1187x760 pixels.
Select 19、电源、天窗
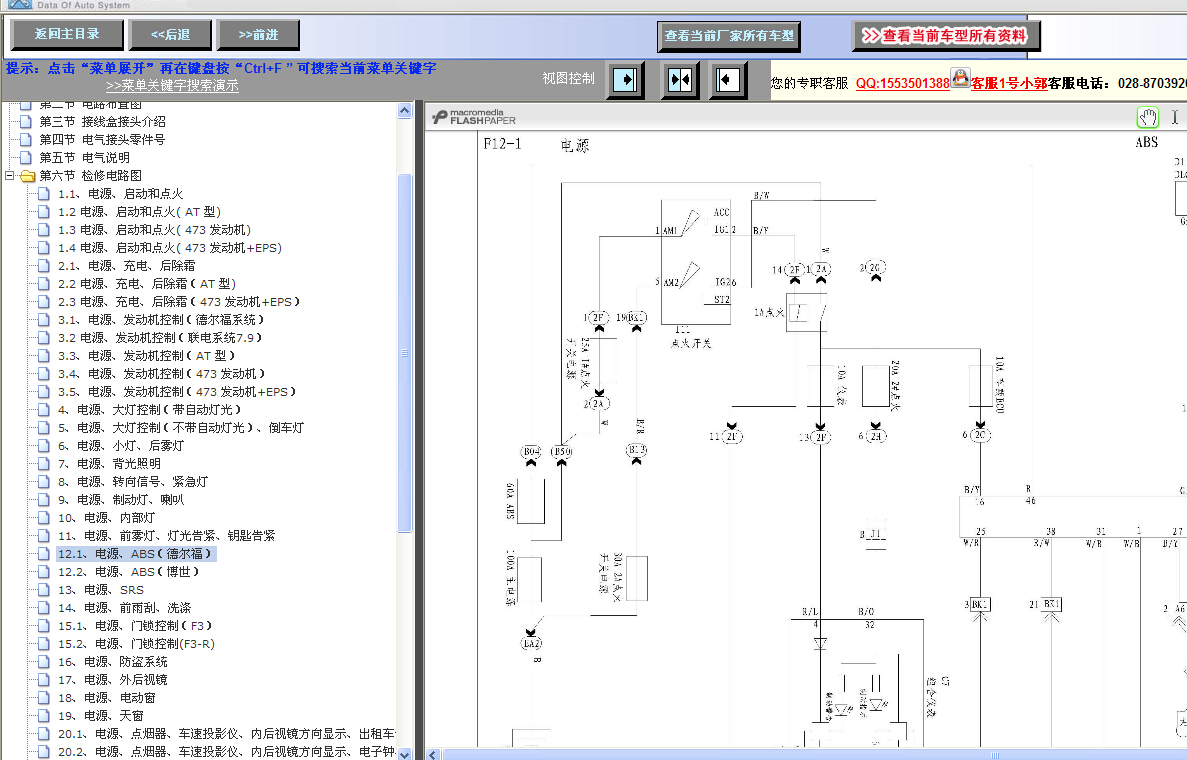pyautogui.click(x=101, y=716)
